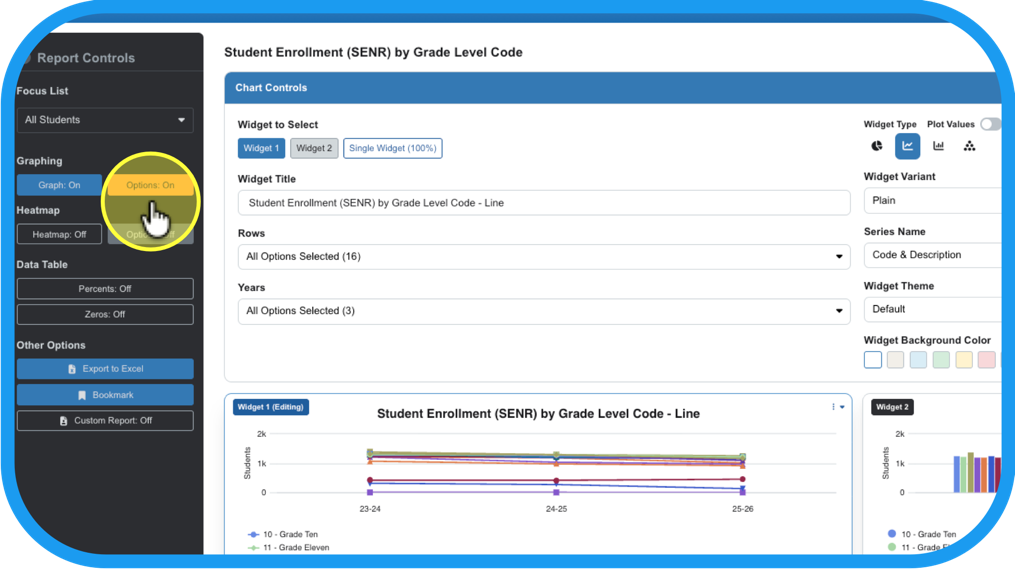1015x569 pixels.
Task: Select the scatter plot widget type
Action: pos(969,146)
